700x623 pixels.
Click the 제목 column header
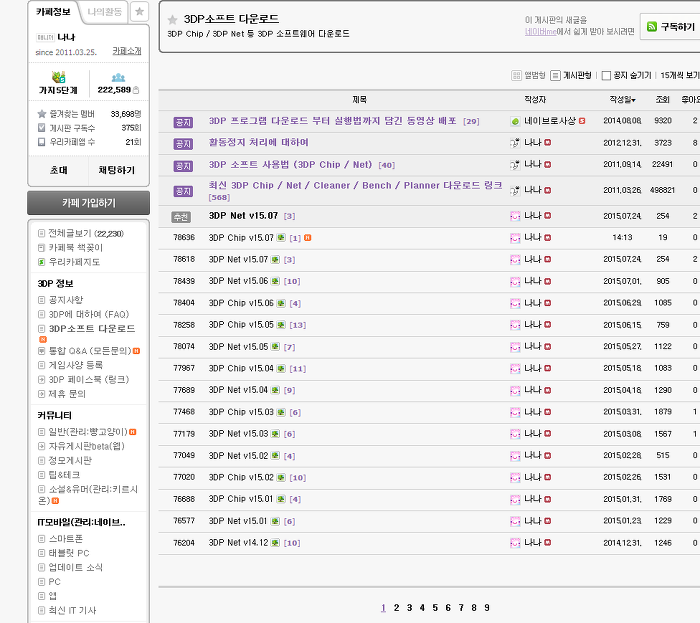pos(359,100)
